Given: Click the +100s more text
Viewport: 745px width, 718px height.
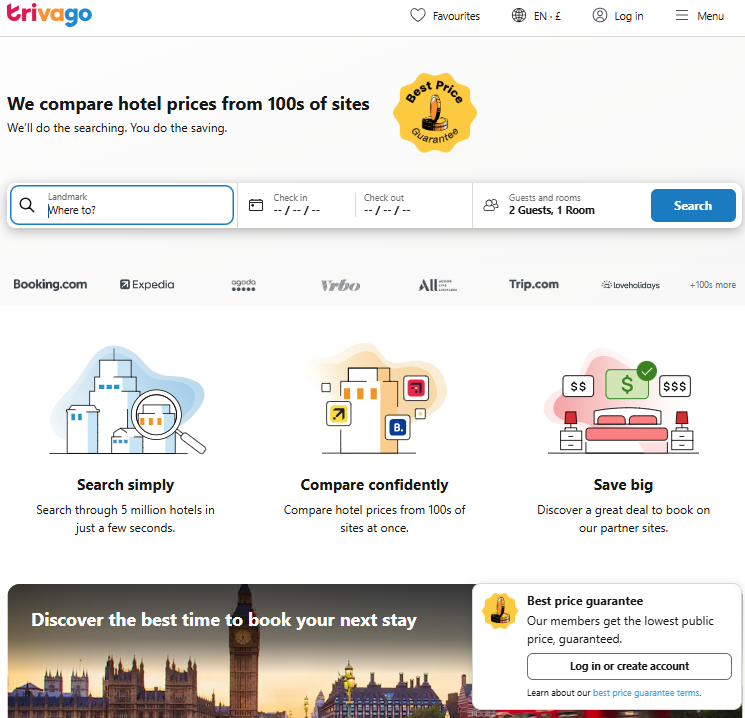Looking at the screenshot, I should coord(713,285).
